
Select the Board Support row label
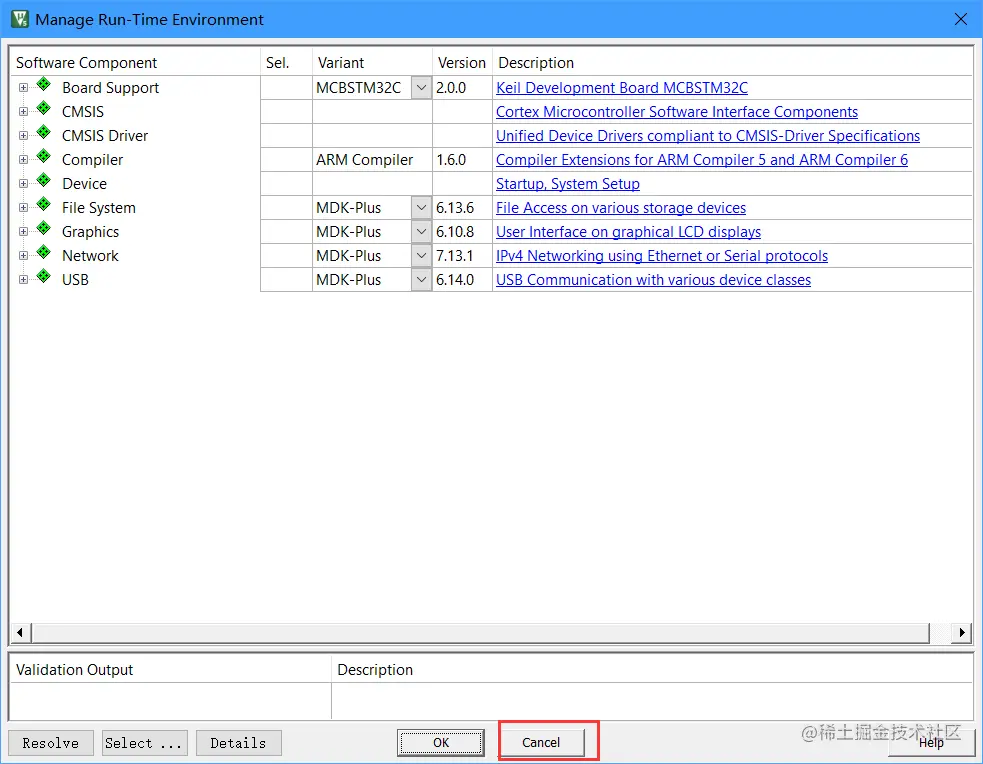coord(110,88)
